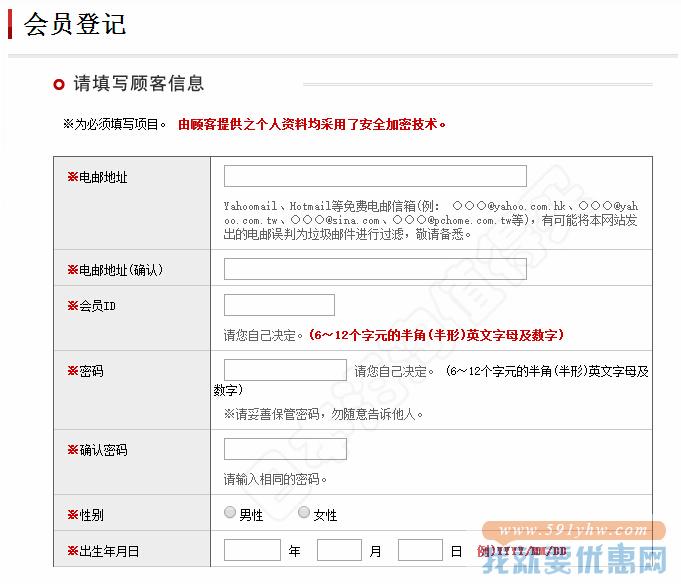Click the red ※ mark beside 出生年月日
The width and height of the screenshot is (681, 584).
click(72, 551)
